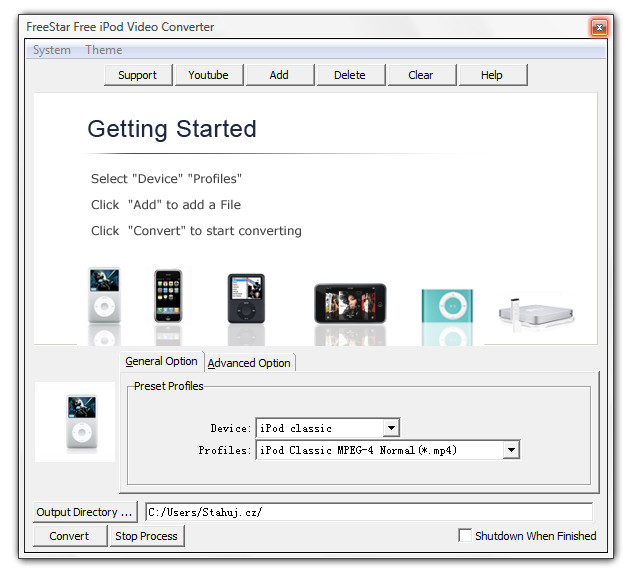Click the iPod touch landscape image
634x585 pixels.
pos(350,303)
